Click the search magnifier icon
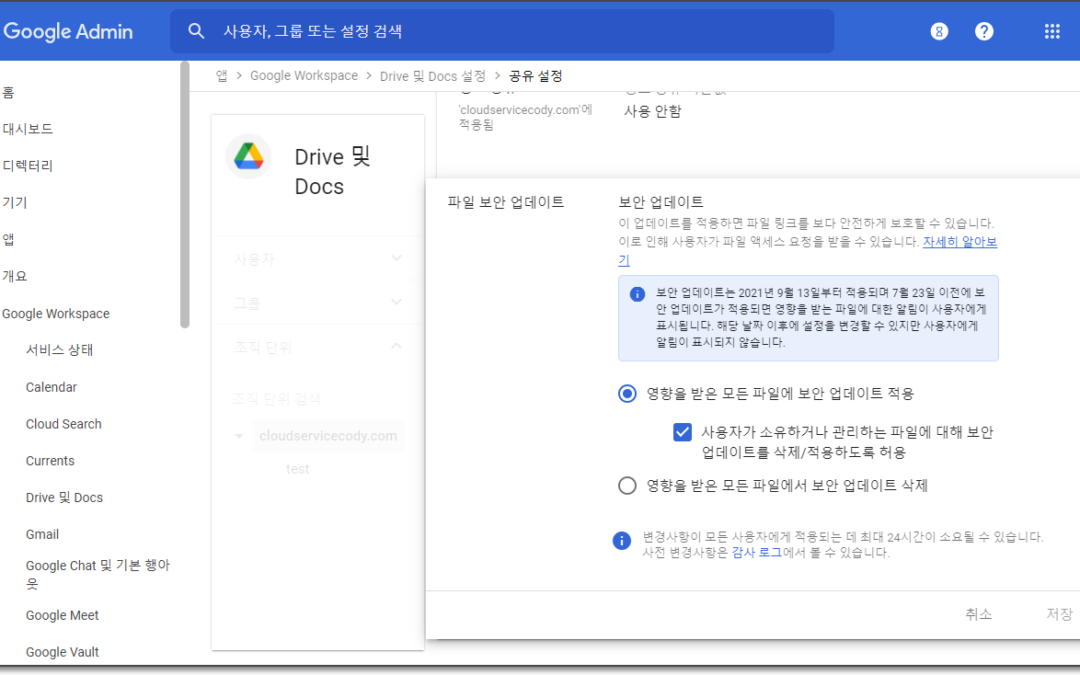Screen dimensions: 1080x675 [196, 31]
